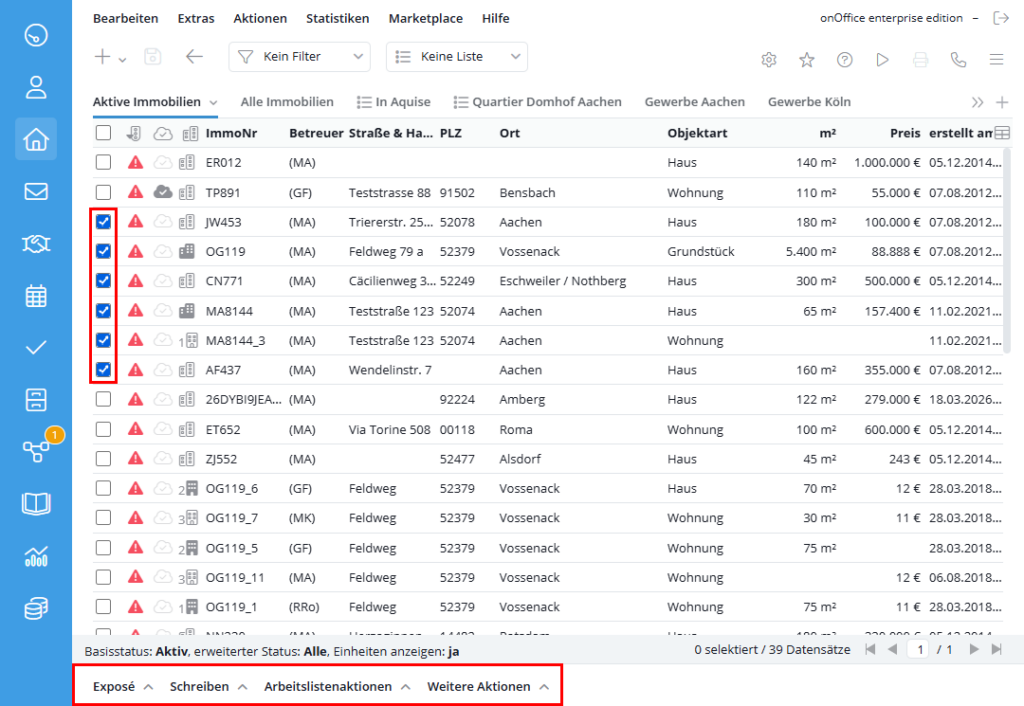Expand the Exposé actions

[123, 686]
